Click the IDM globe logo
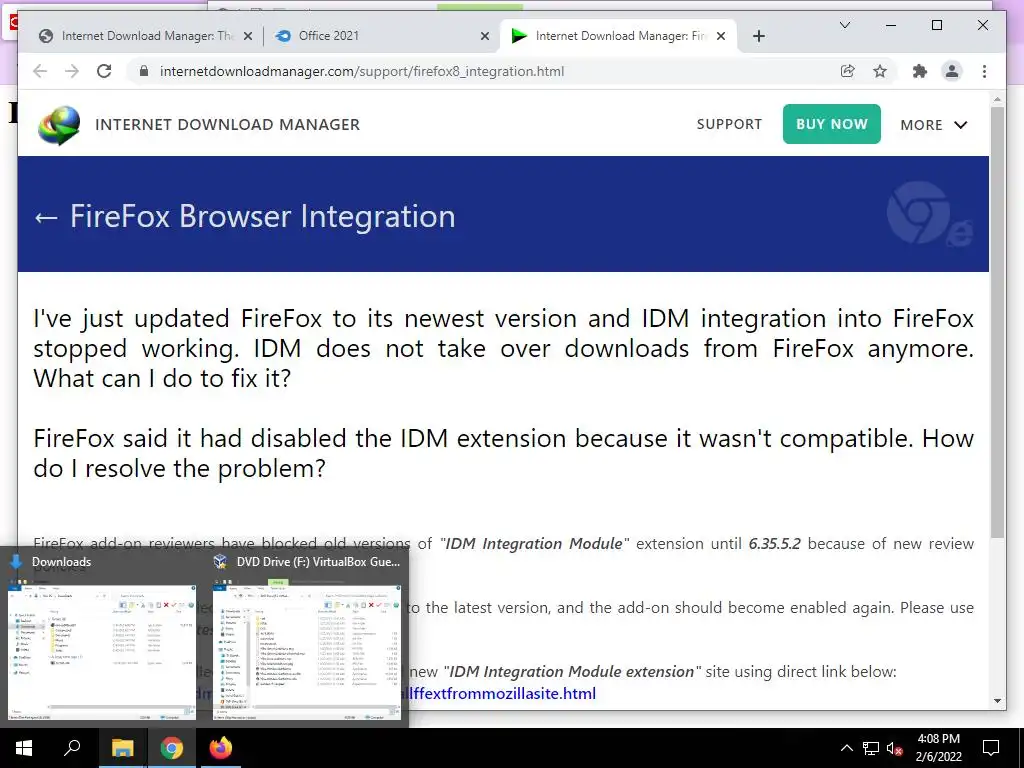The height and width of the screenshot is (768, 1024). pos(59,125)
